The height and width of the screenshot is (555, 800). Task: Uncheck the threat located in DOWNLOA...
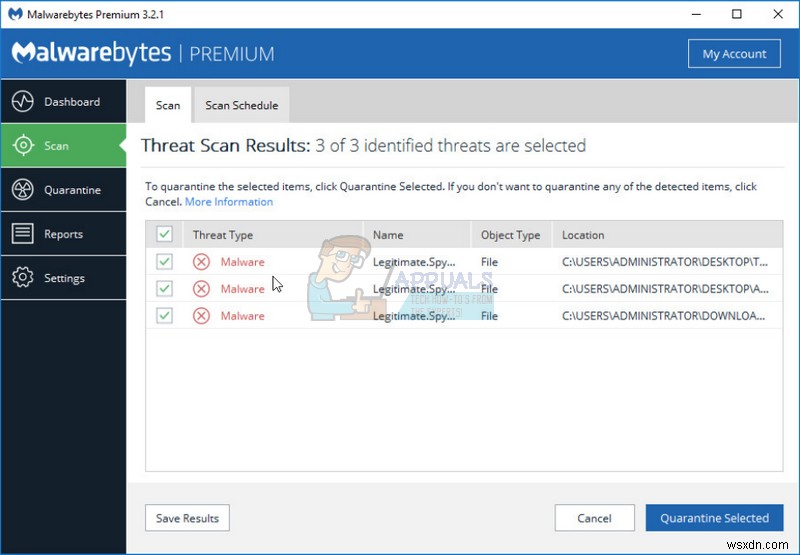164,316
